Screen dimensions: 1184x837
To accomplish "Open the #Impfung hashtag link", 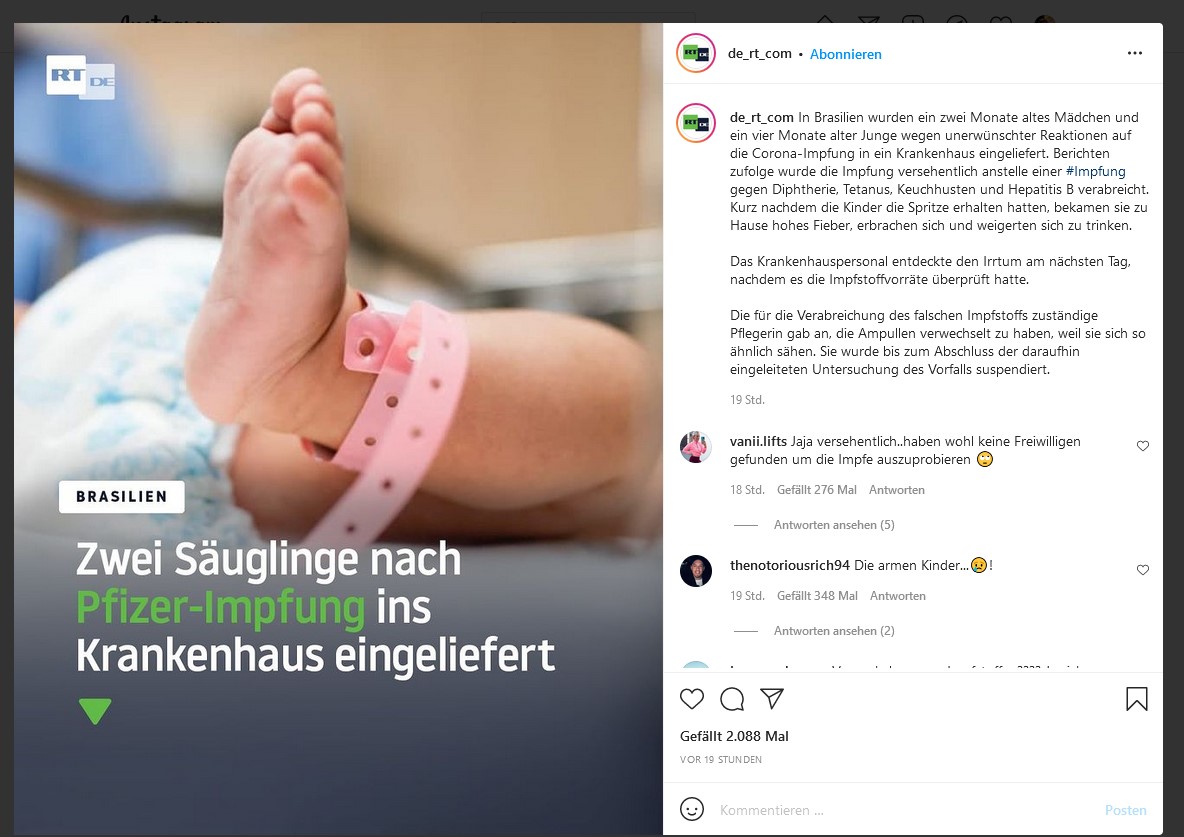I will (1095, 171).
